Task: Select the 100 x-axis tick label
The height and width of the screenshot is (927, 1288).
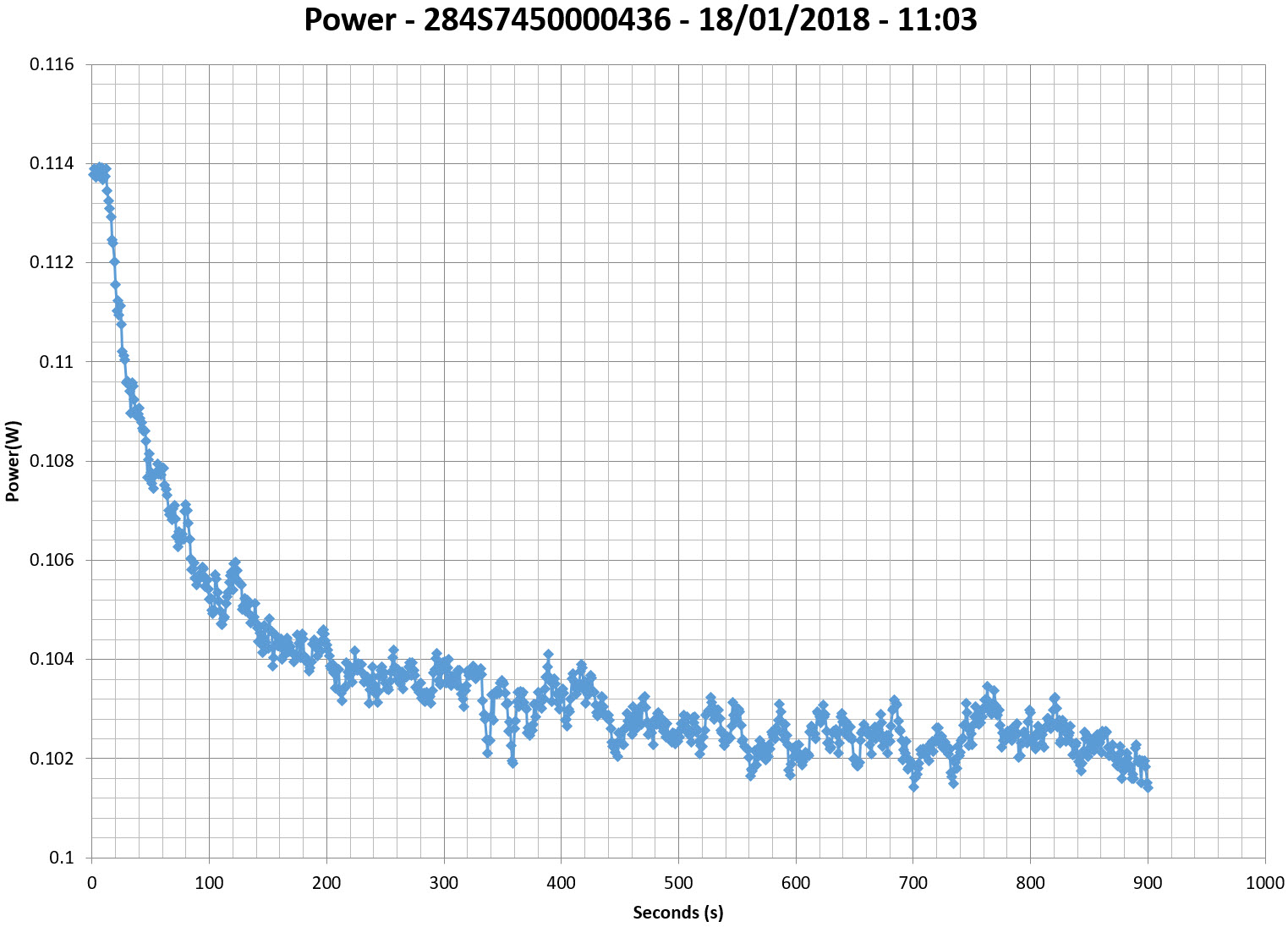Action: coord(209,884)
